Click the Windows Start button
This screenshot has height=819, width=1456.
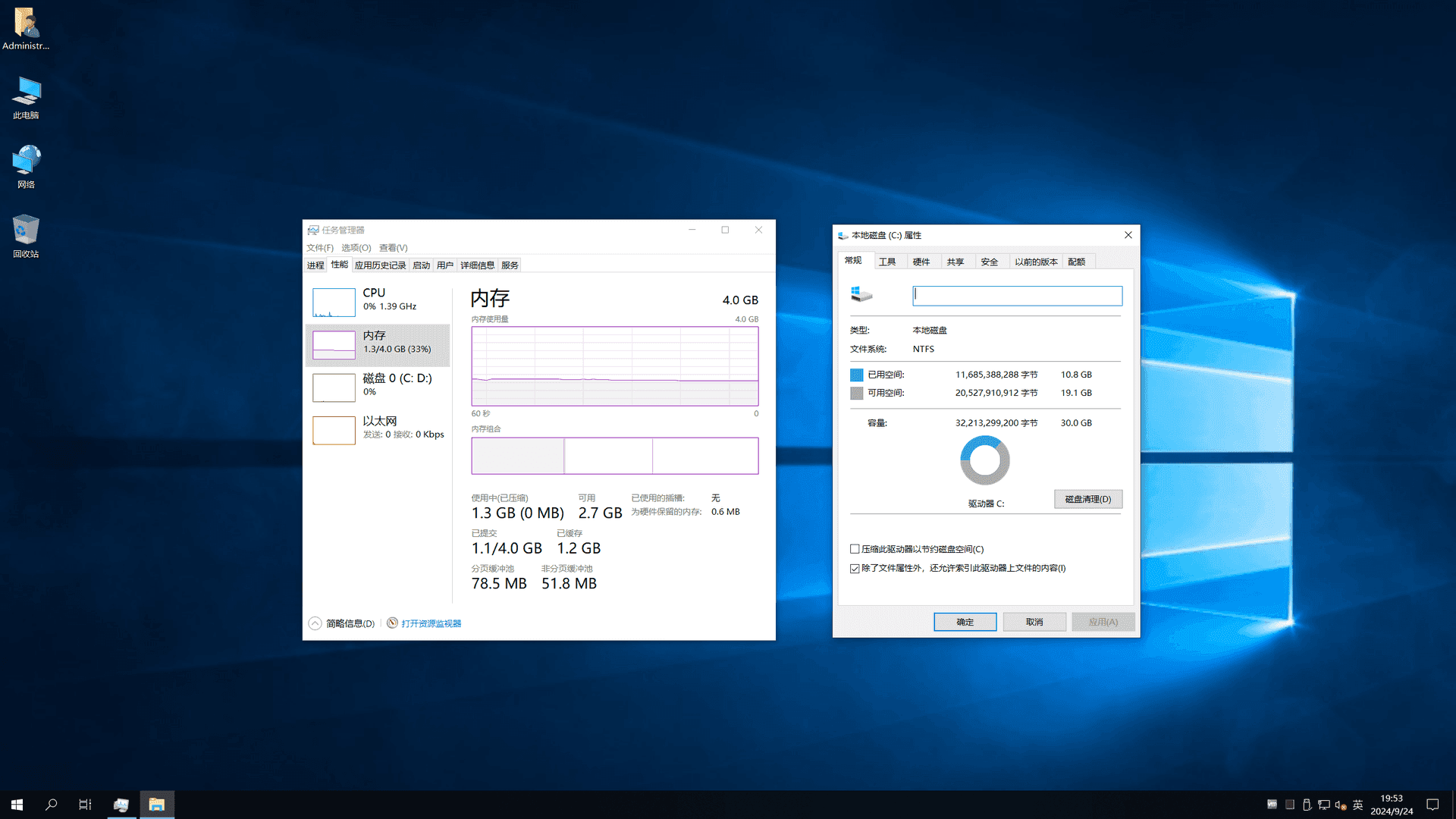[17, 805]
